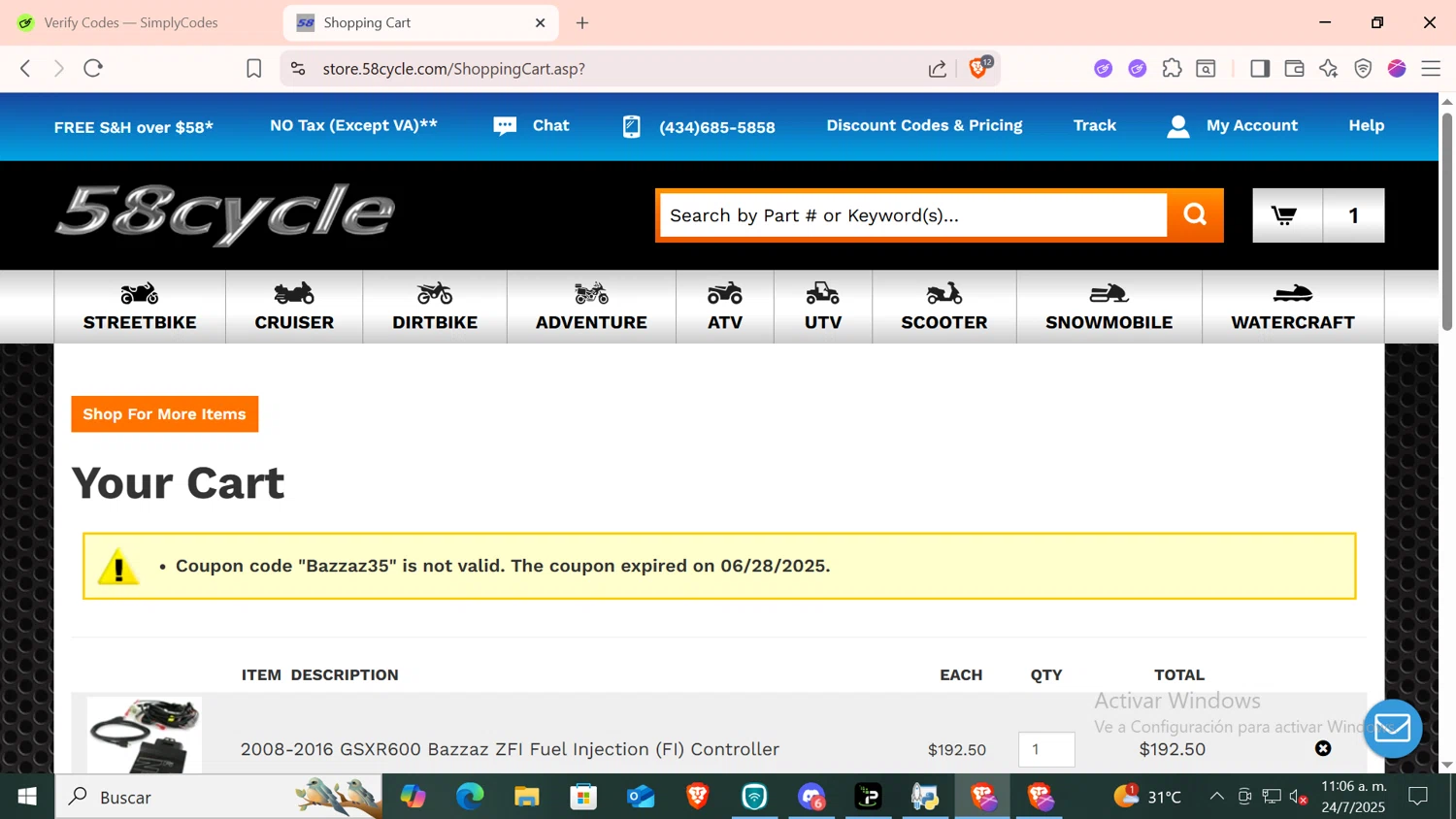Open the 2008-2016 GSXR600 Bazzaz product link
Image resolution: width=1456 pixels, height=819 pixels.
510,749
